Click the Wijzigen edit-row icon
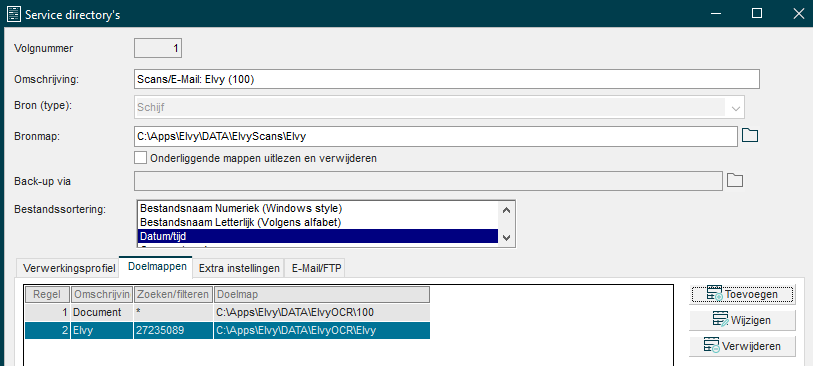The height and width of the screenshot is (366, 813). (720, 320)
